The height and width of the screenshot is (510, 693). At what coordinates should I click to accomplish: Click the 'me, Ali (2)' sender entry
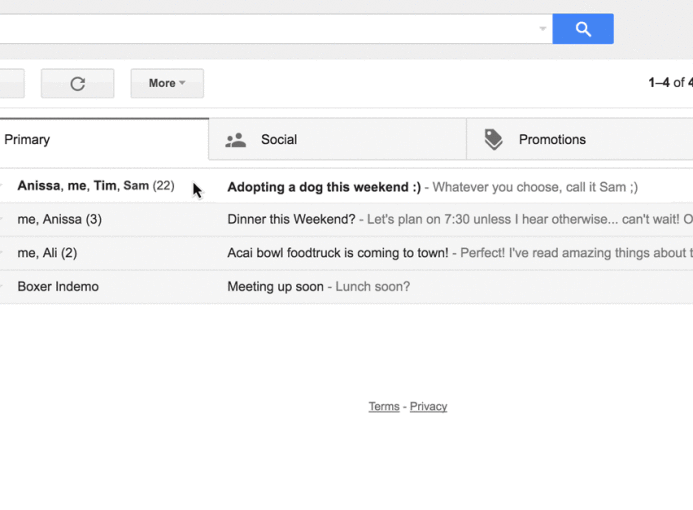pos(47,253)
